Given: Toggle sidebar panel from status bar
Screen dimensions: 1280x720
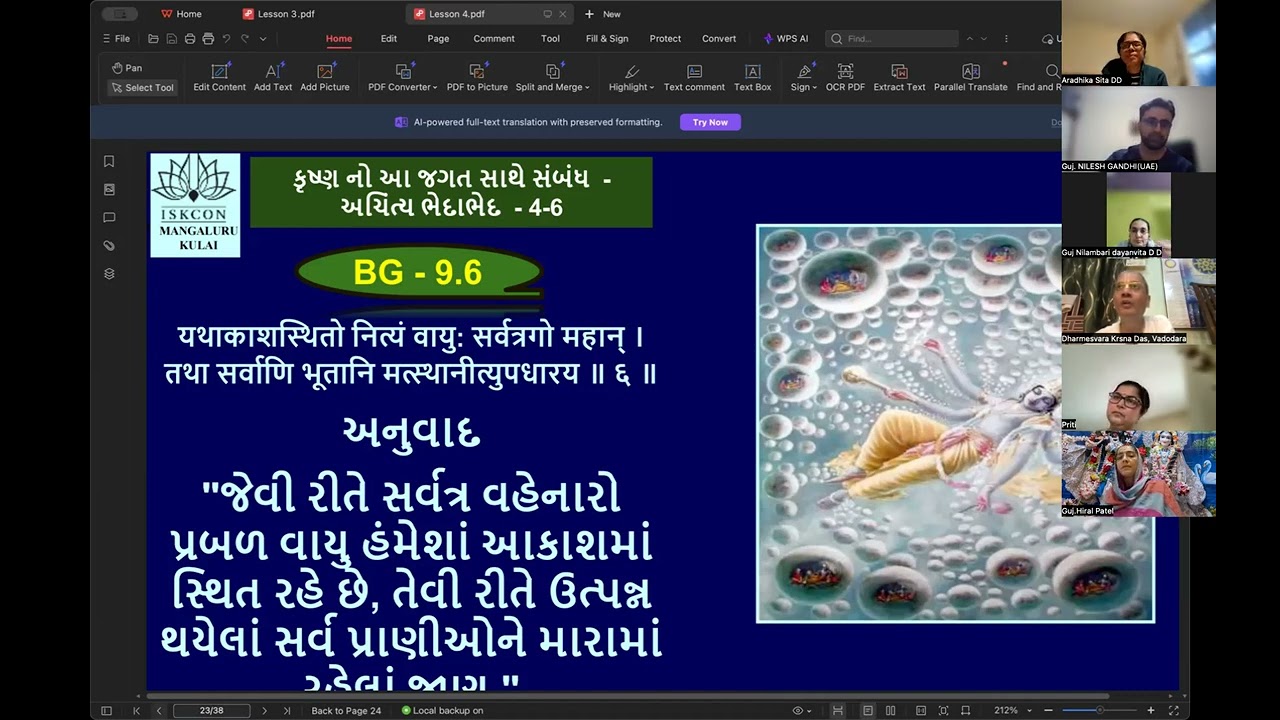Looking at the screenshot, I should pyautogui.click(x=106, y=710).
